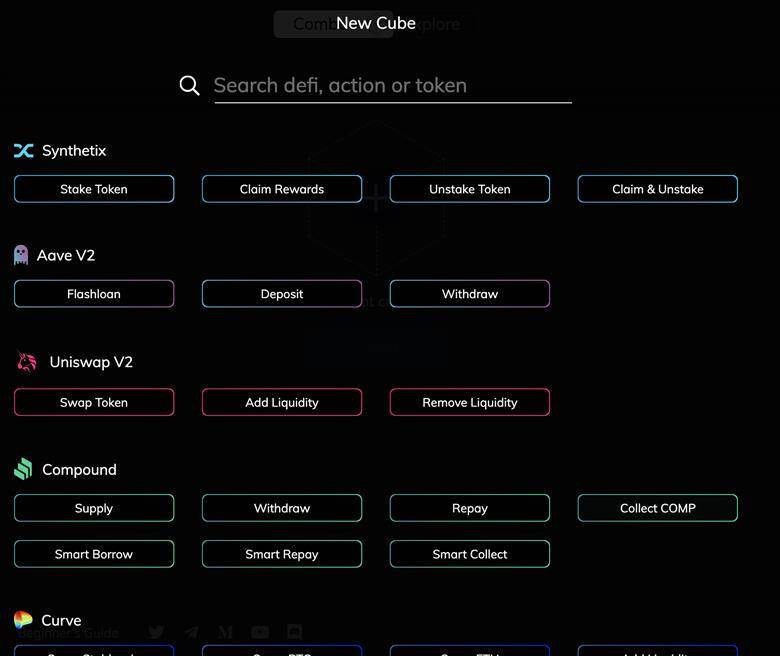This screenshot has width=780, height=656.
Task: Click the Aave V2 section heading
Action: [66, 256]
